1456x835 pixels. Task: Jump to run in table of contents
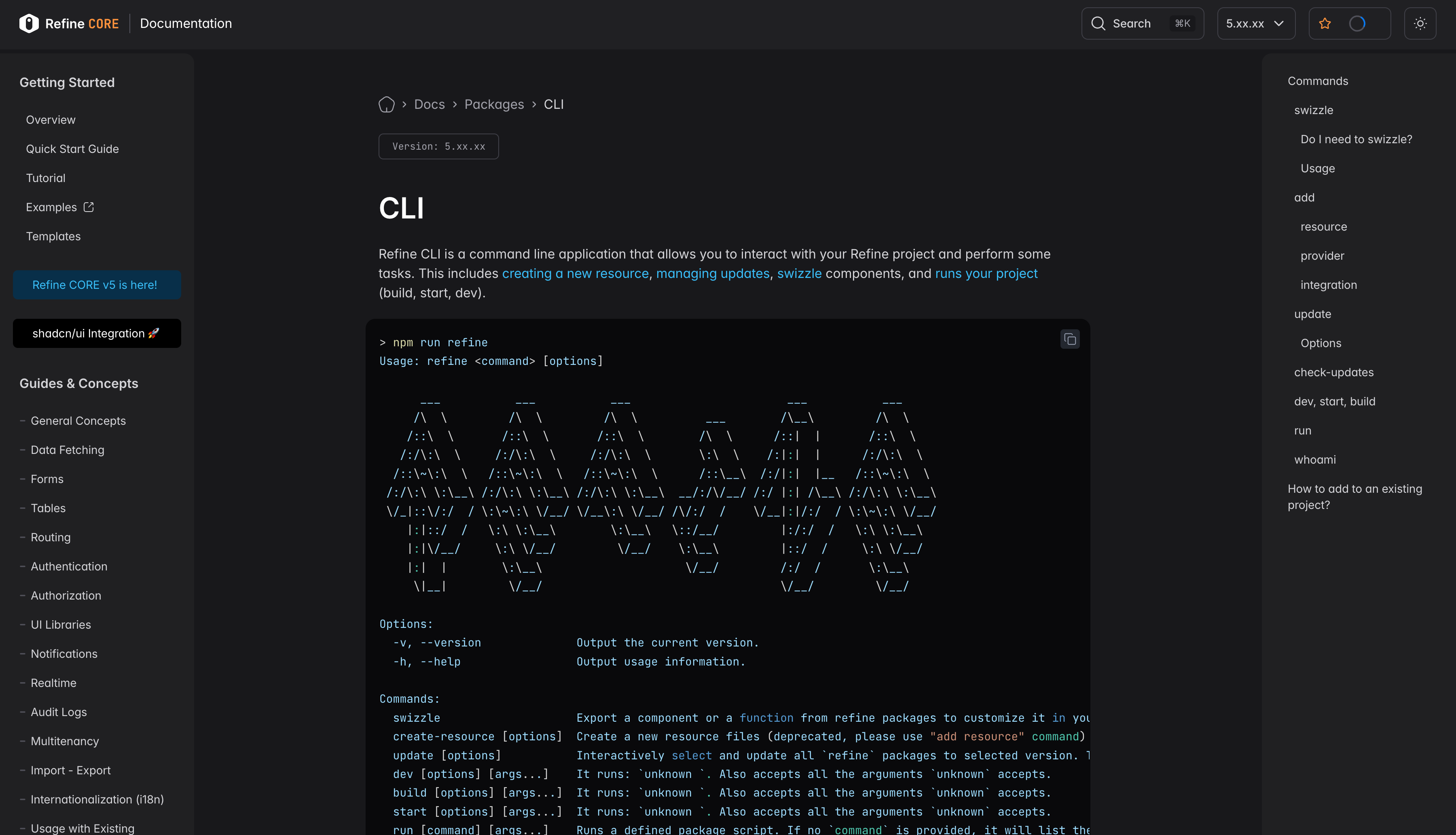[1302, 431]
